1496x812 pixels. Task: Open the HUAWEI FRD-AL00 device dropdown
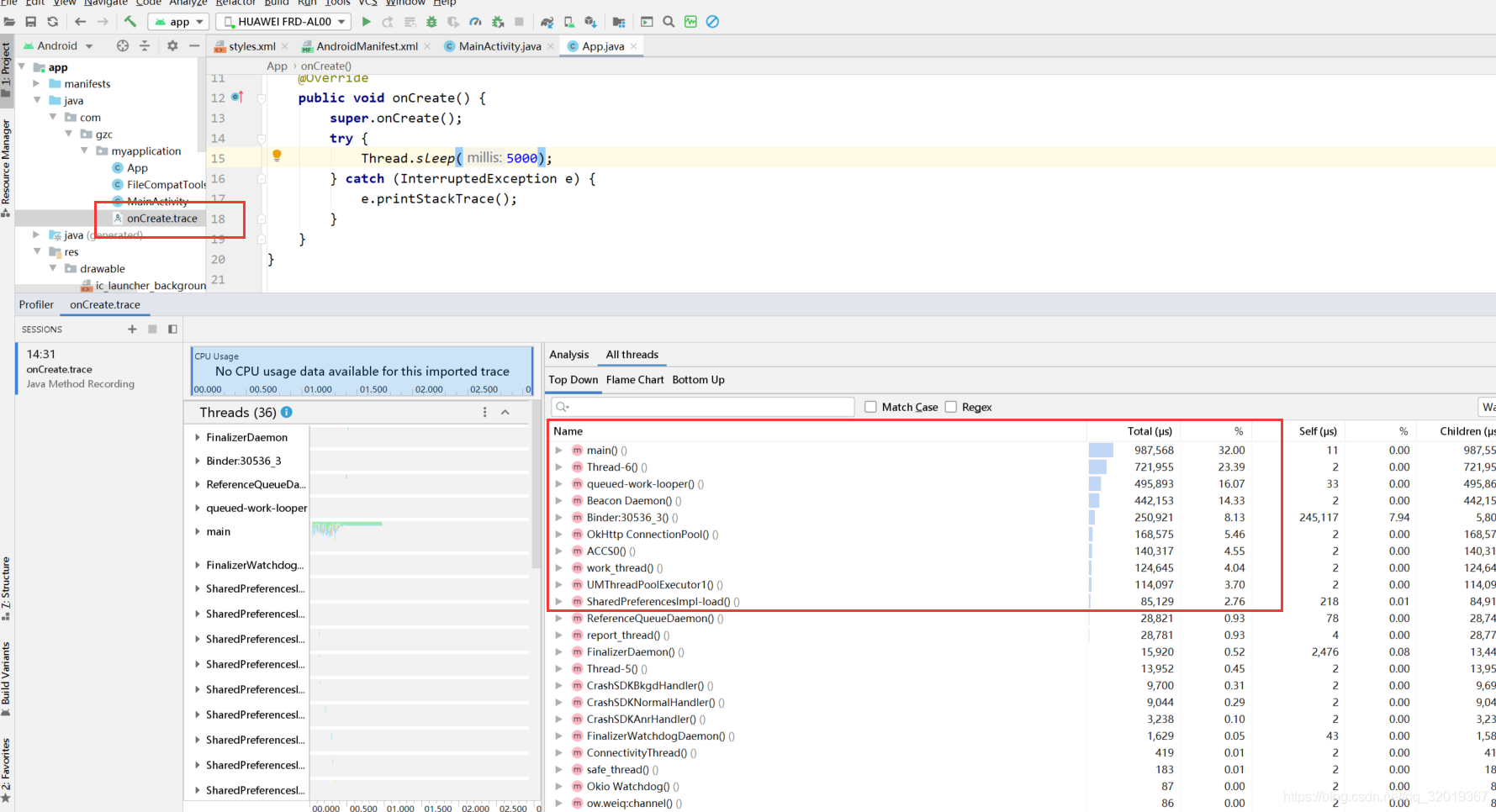click(283, 22)
